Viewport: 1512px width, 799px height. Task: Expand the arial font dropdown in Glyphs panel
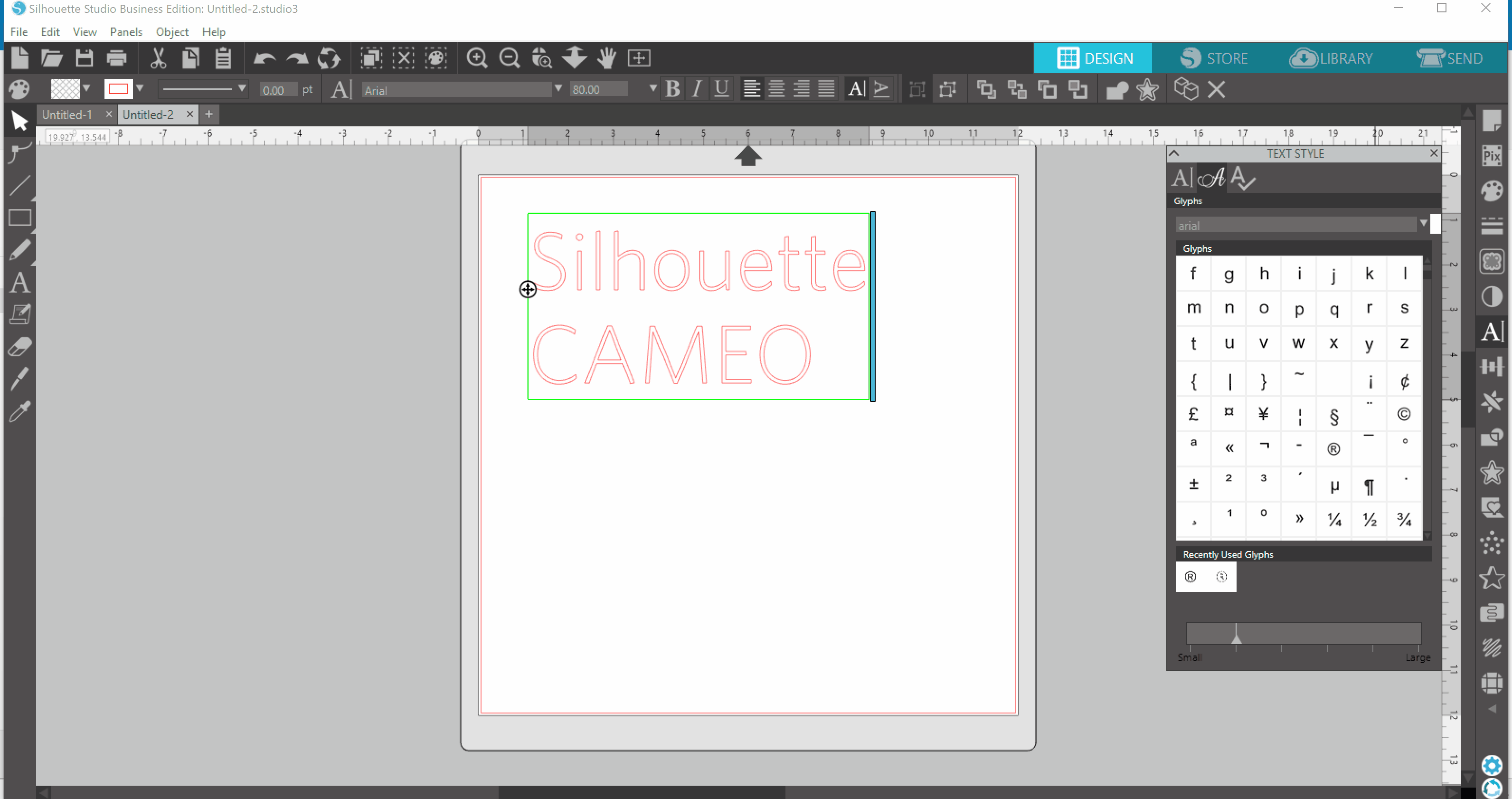point(1423,224)
